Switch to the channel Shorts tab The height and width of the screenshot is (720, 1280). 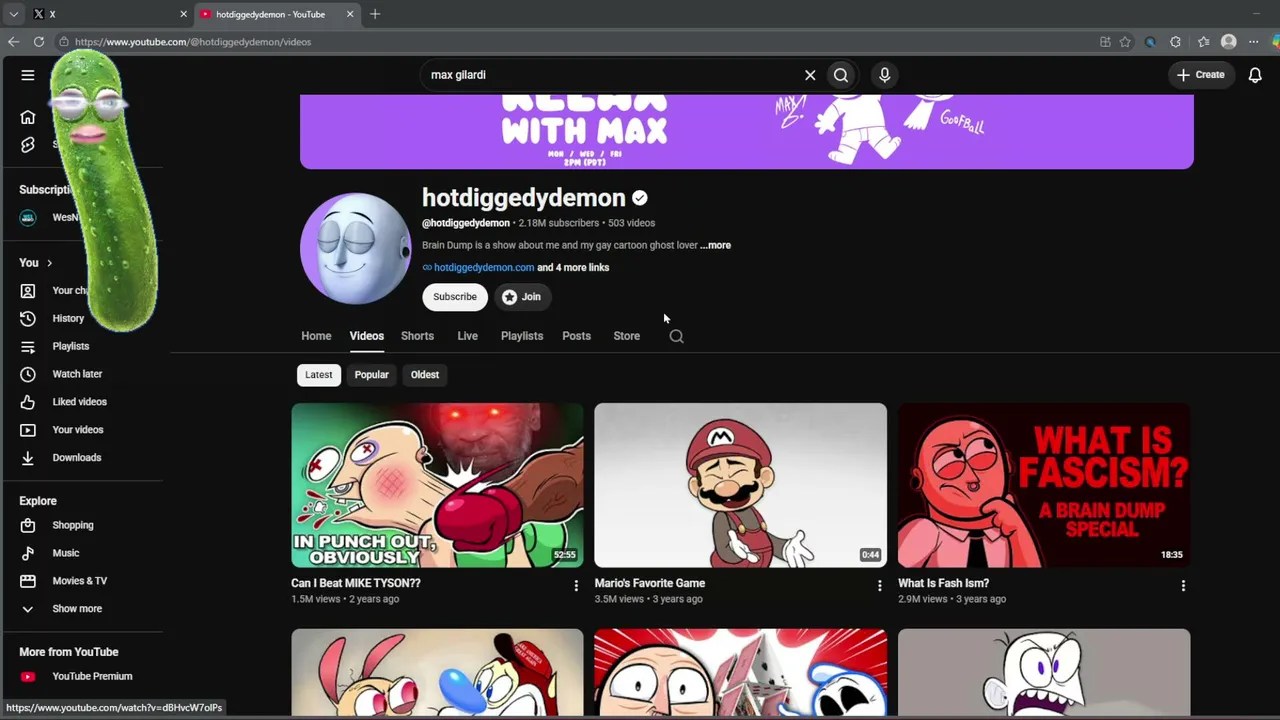417,336
